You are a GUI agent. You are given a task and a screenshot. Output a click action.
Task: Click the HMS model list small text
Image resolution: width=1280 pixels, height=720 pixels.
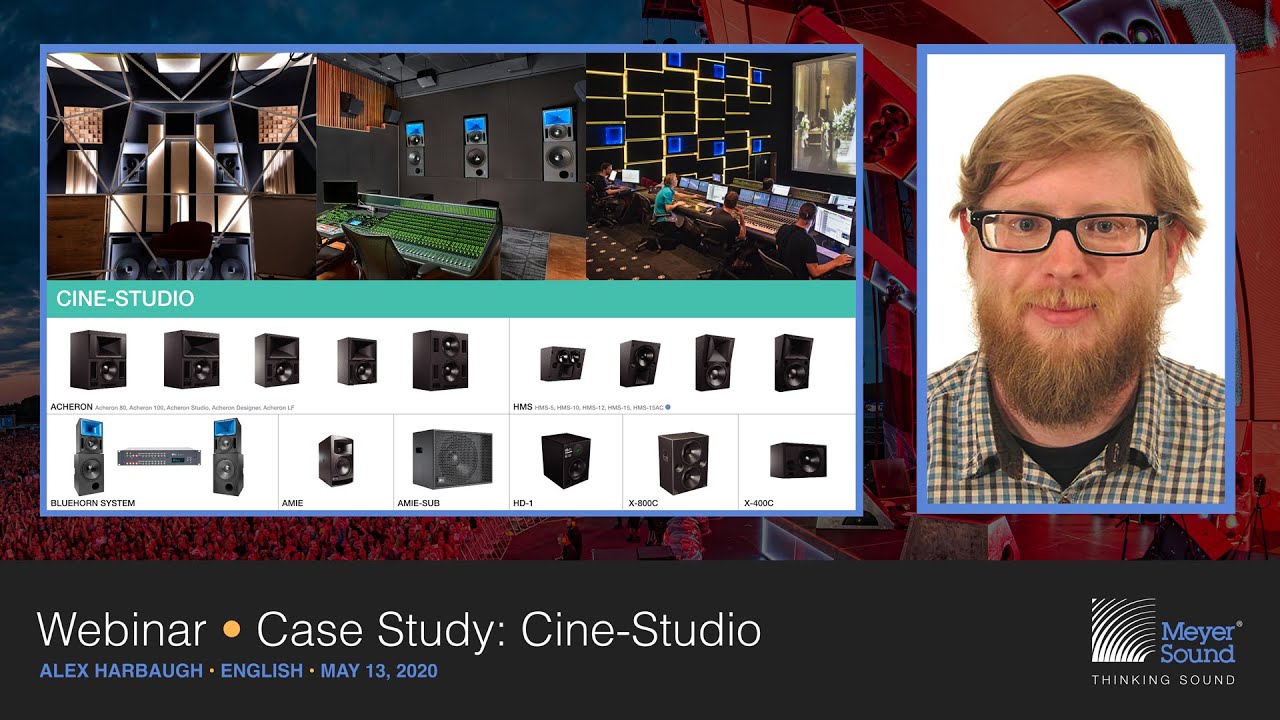pos(598,408)
